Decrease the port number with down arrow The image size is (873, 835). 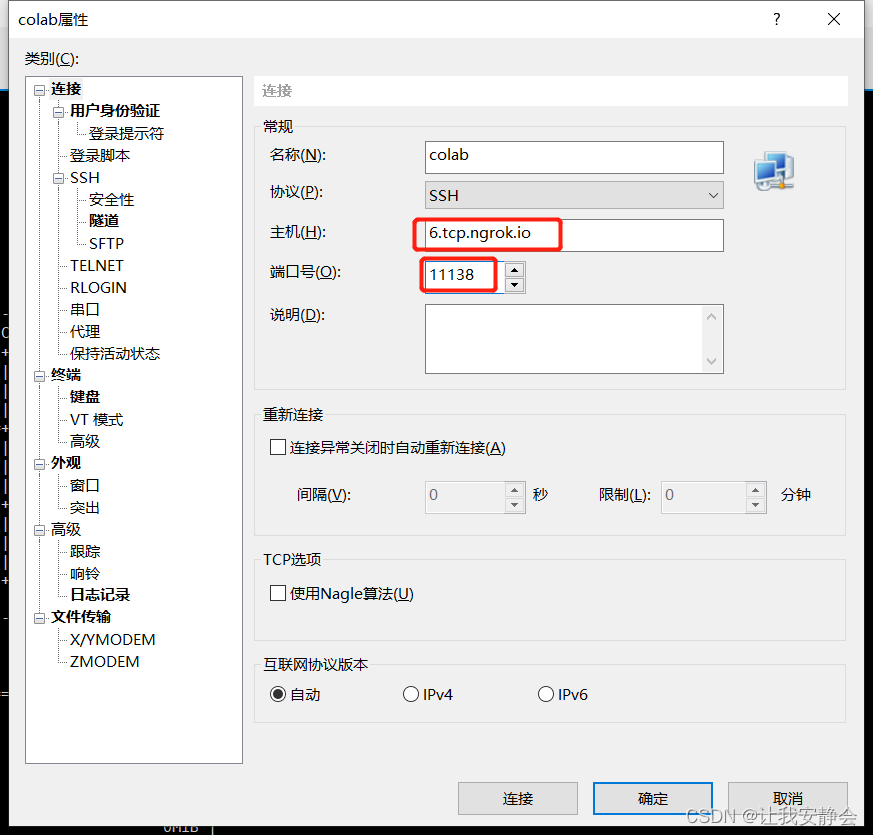pyautogui.click(x=515, y=285)
